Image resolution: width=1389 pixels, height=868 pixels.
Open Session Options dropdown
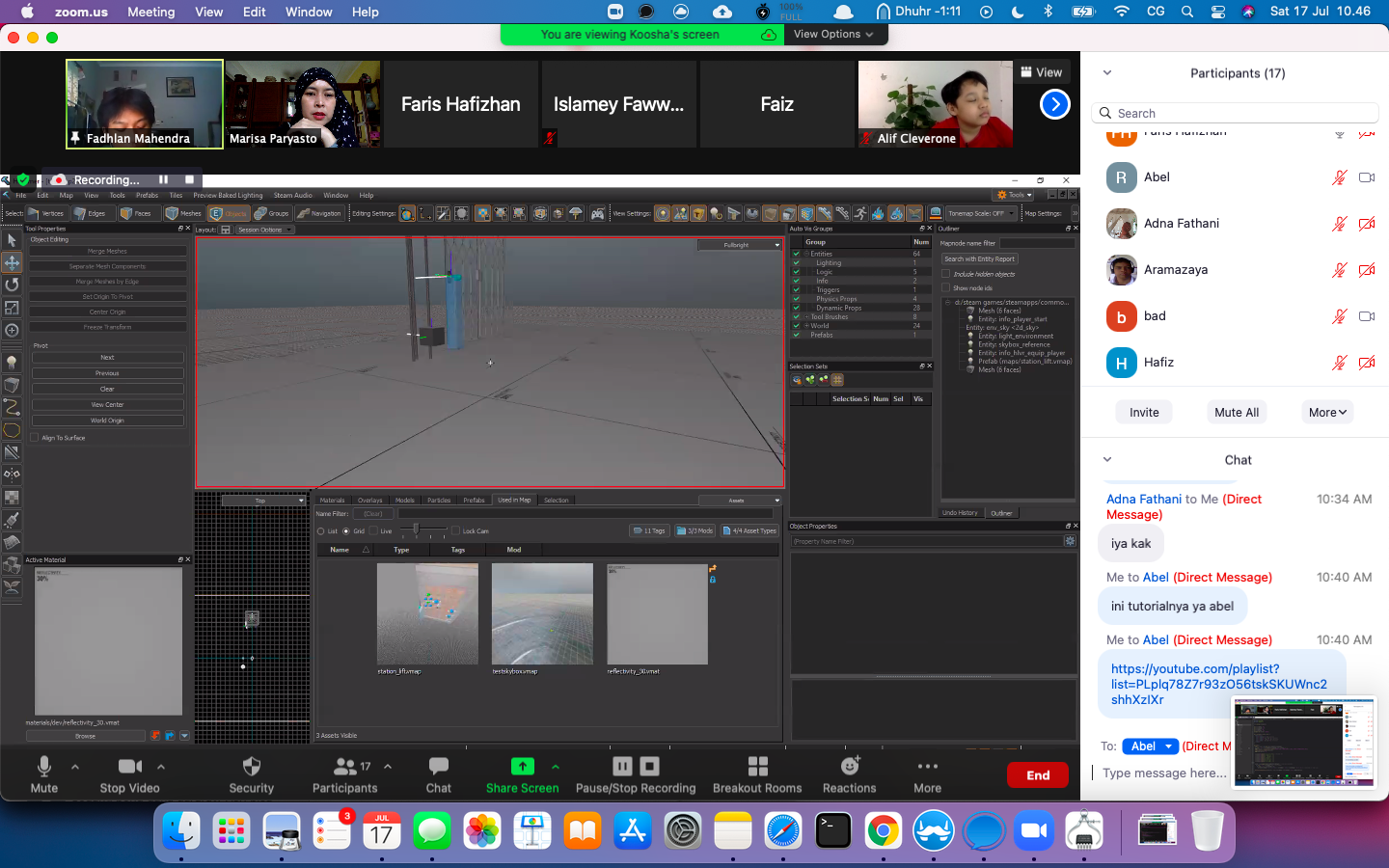(x=264, y=230)
